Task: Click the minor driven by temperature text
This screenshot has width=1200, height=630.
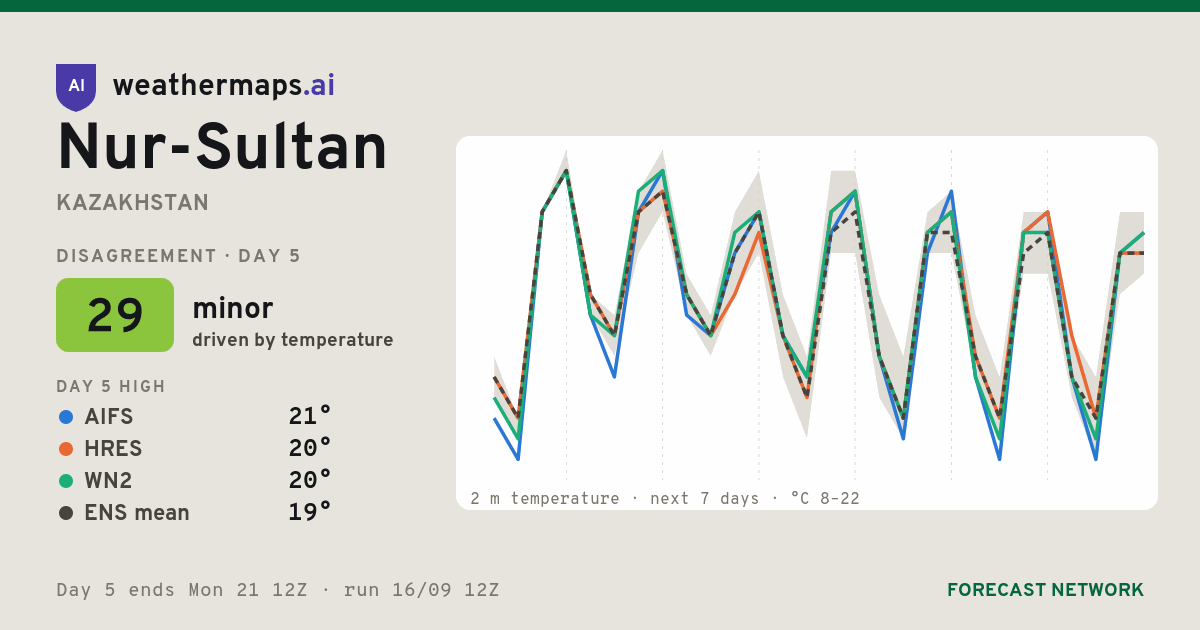Action: pos(292,322)
